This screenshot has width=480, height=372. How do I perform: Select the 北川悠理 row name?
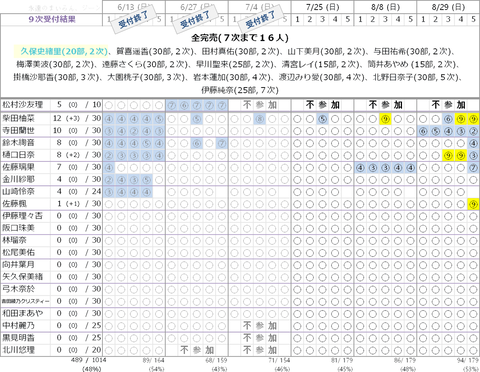tap(18, 350)
